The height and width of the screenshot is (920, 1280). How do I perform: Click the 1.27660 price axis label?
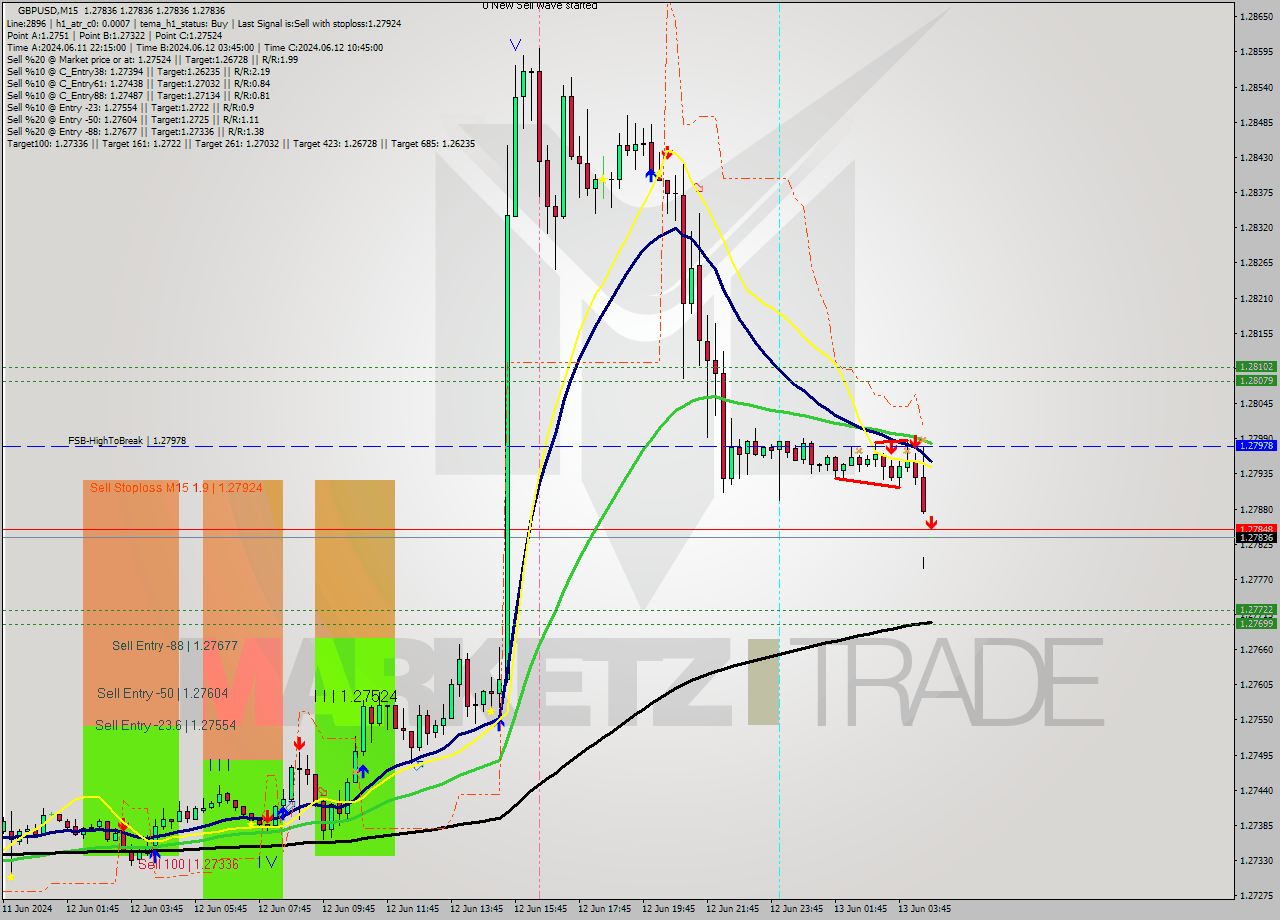[1256, 649]
